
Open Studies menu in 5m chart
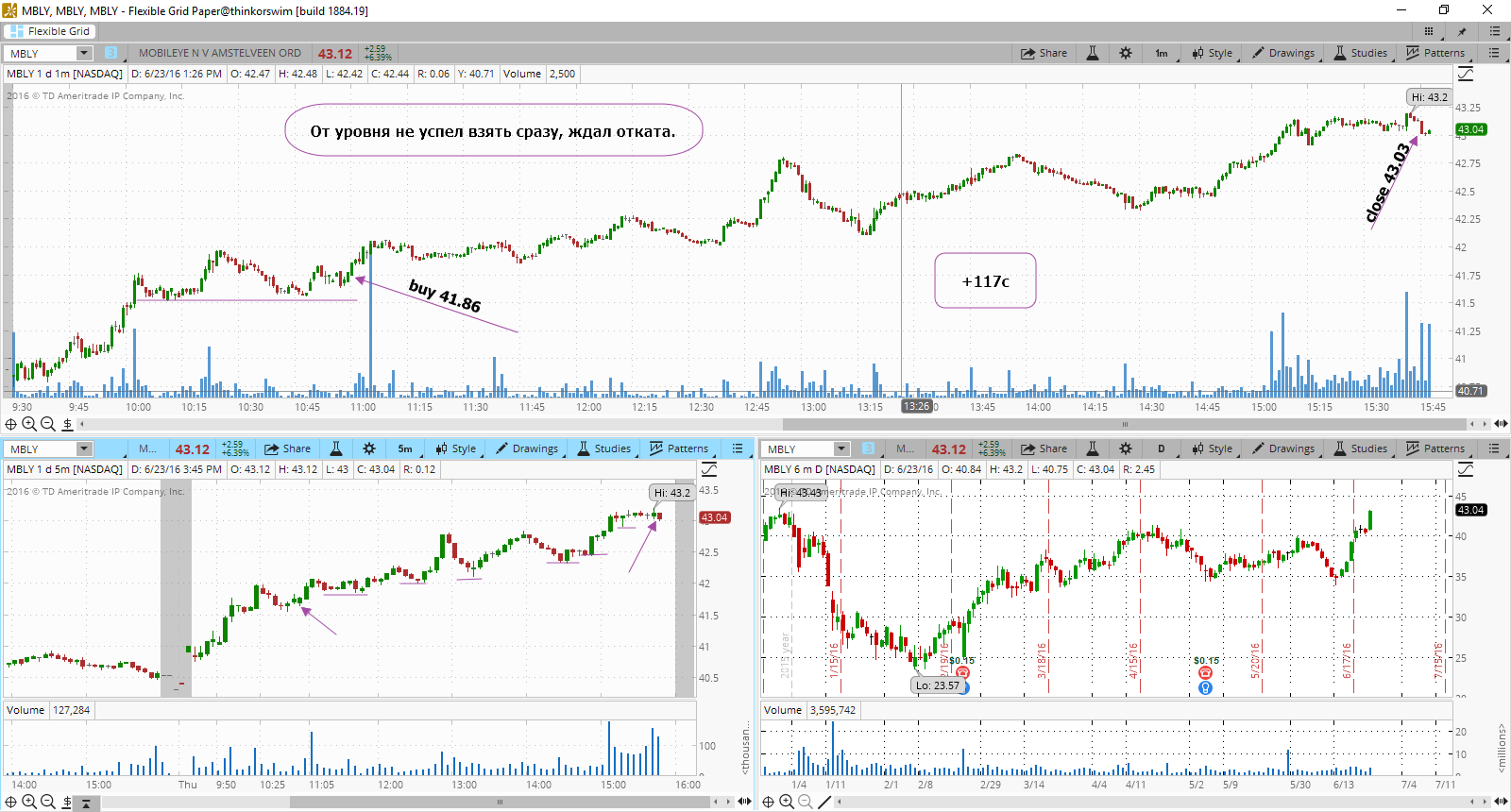click(604, 448)
